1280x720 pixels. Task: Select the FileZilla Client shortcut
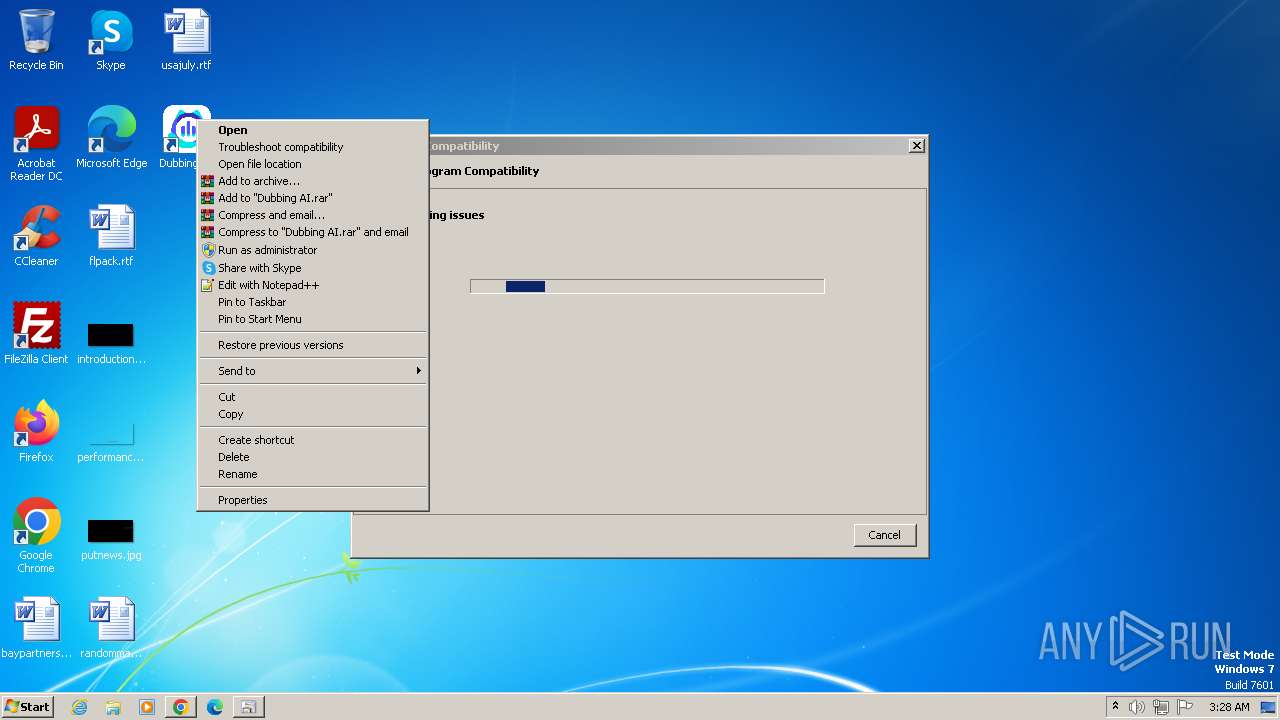pos(36,334)
